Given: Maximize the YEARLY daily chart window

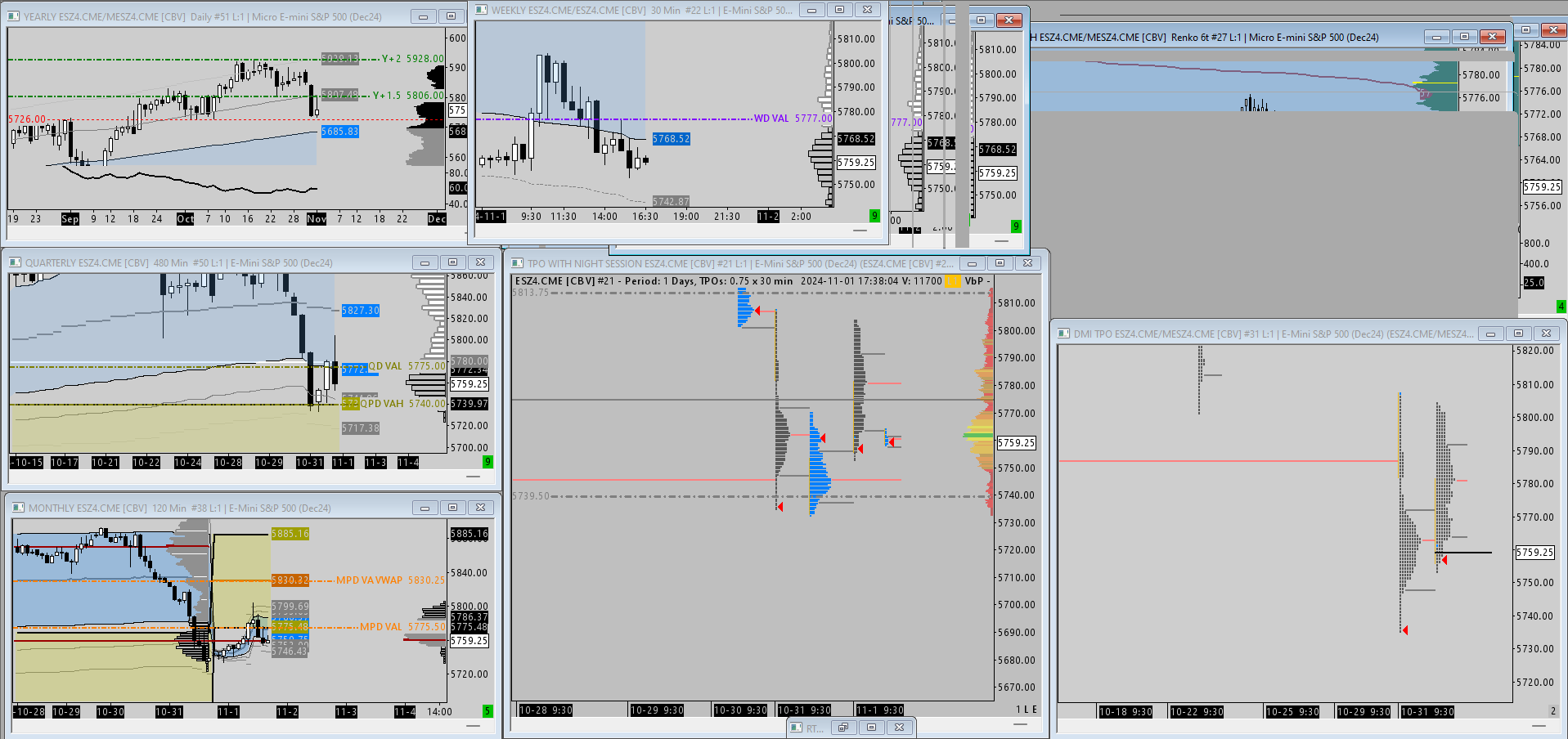Looking at the screenshot, I should (451, 16).
